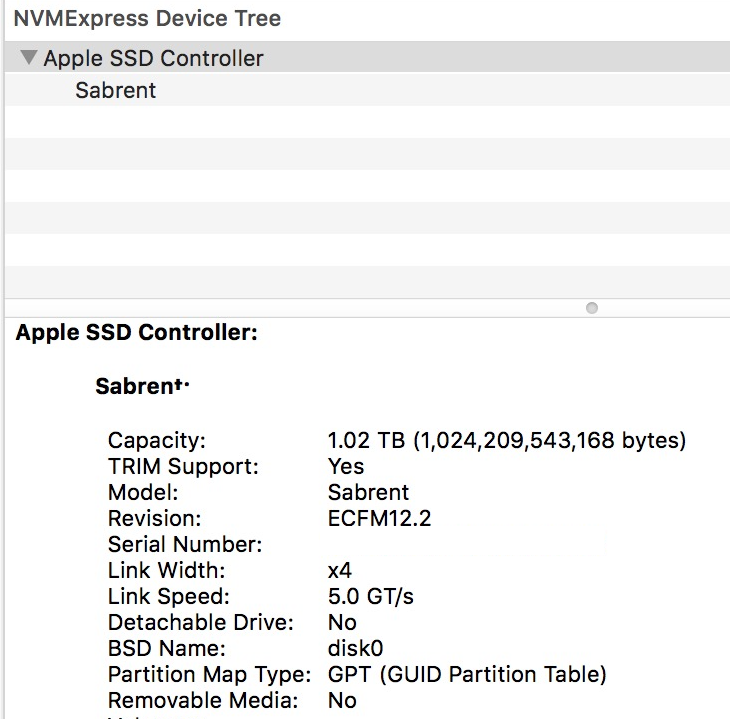This screenshot has width=730, height=719.
Task: Click the NVMExpress Device Tree column header
Action: [147, 18]
